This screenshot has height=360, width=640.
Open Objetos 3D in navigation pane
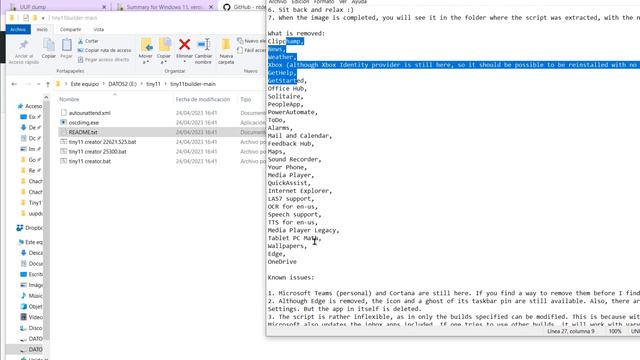(32, 307)
